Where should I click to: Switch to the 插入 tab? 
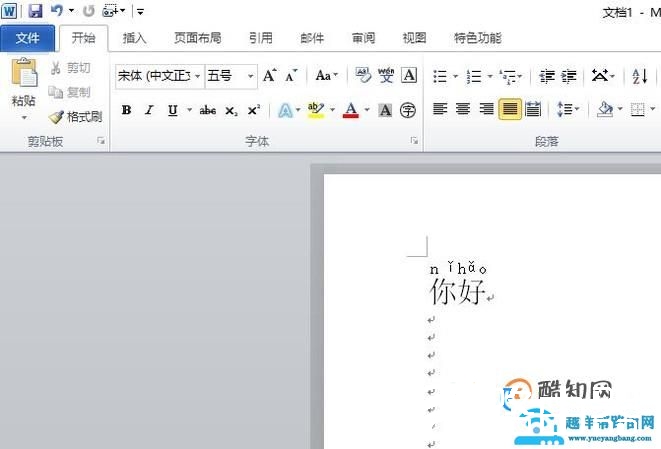click(x=134, y=38)
